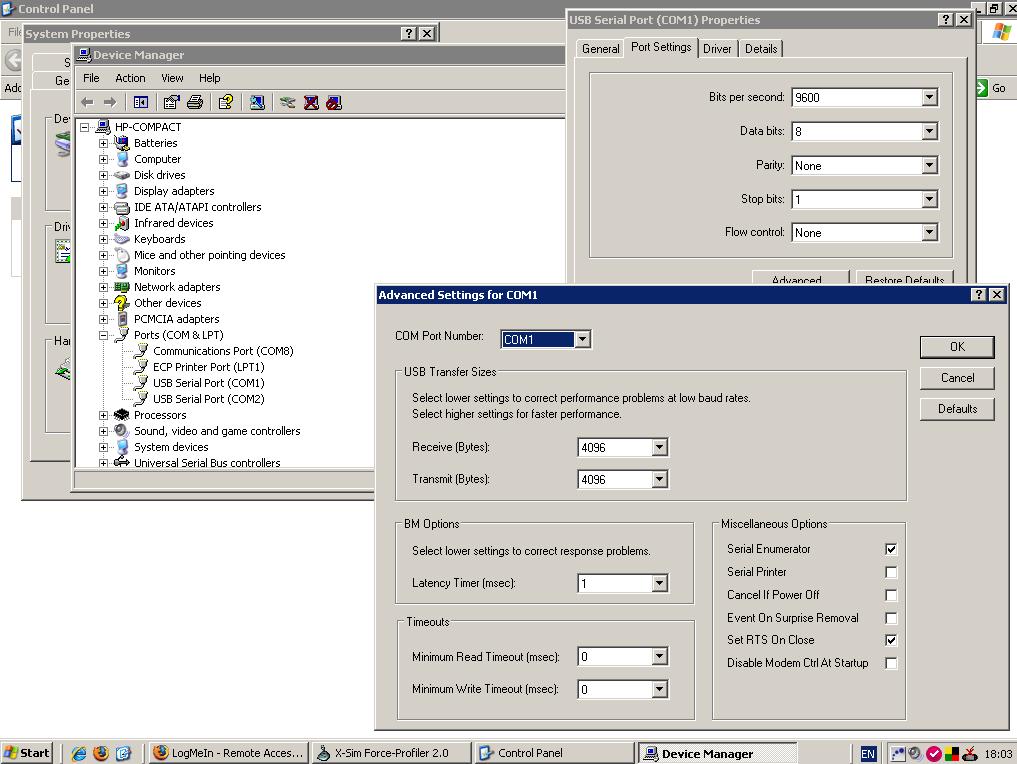Click the Start button
1017x764 pixels.
coord(27,753)
